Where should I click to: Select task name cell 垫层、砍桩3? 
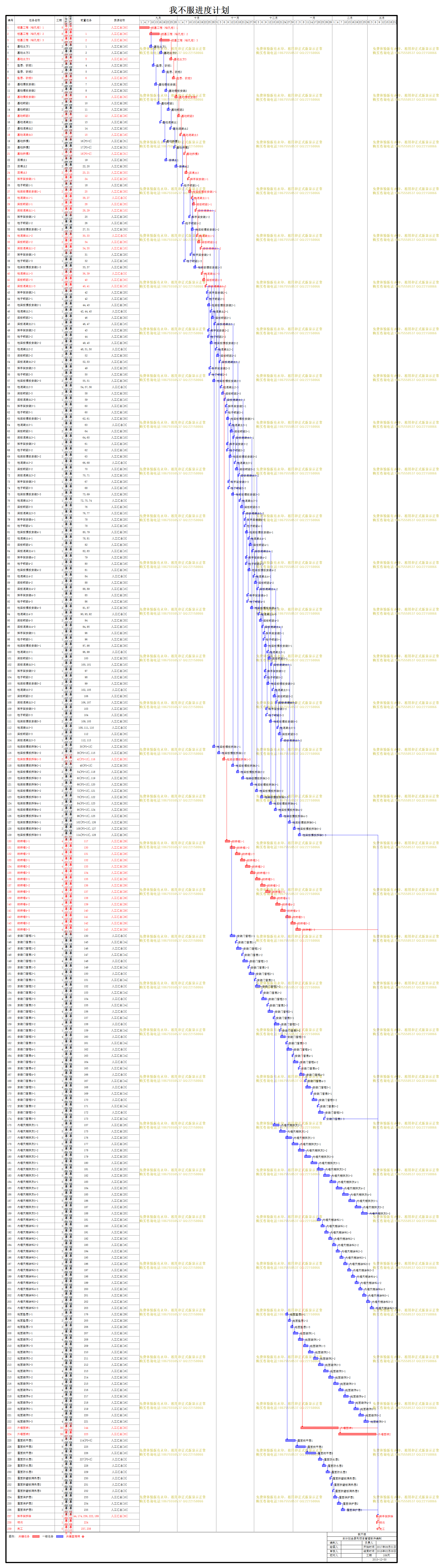point(35,78)
